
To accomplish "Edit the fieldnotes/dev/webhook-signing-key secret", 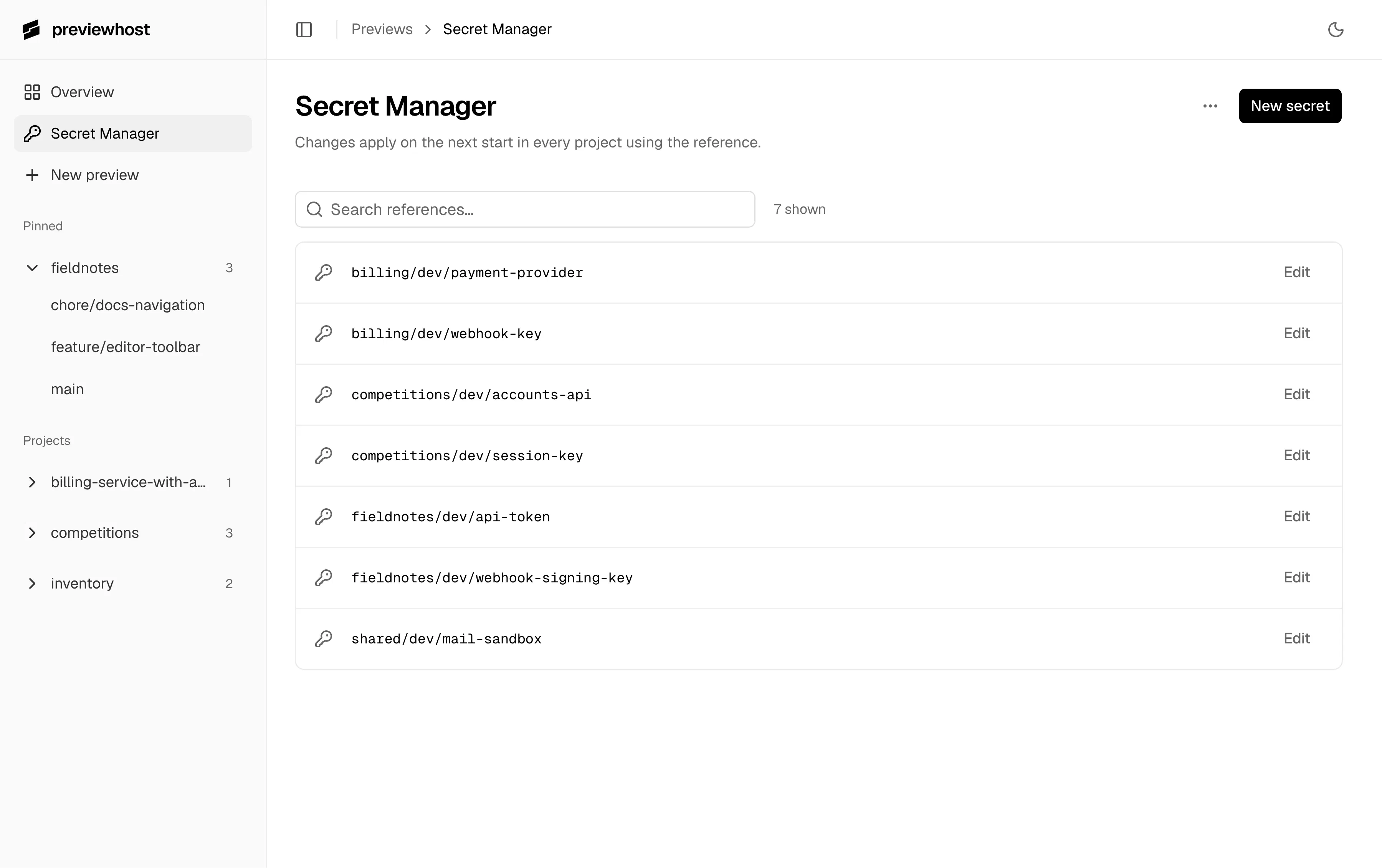I will (x=1296, y=577).
